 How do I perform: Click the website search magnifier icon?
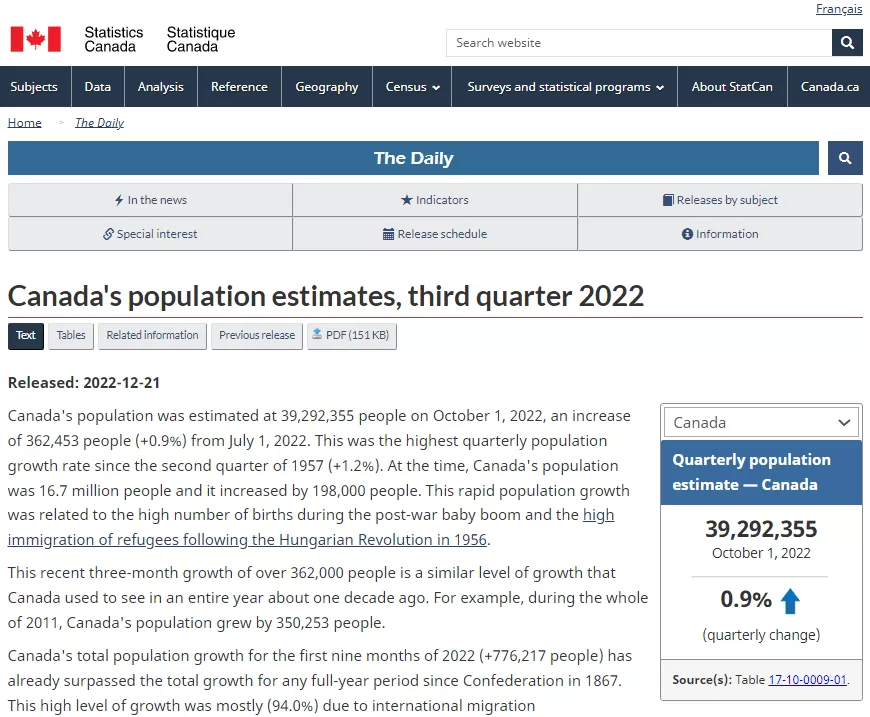pos(847,43)
